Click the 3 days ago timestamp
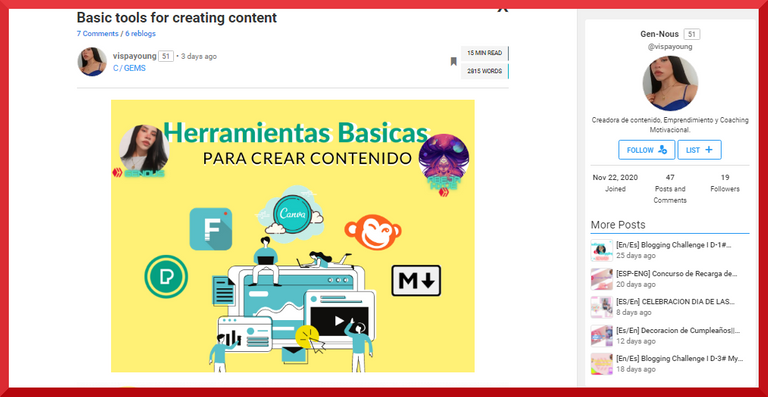This screenshot has width=768, height=397. click(x=199, y=56)
